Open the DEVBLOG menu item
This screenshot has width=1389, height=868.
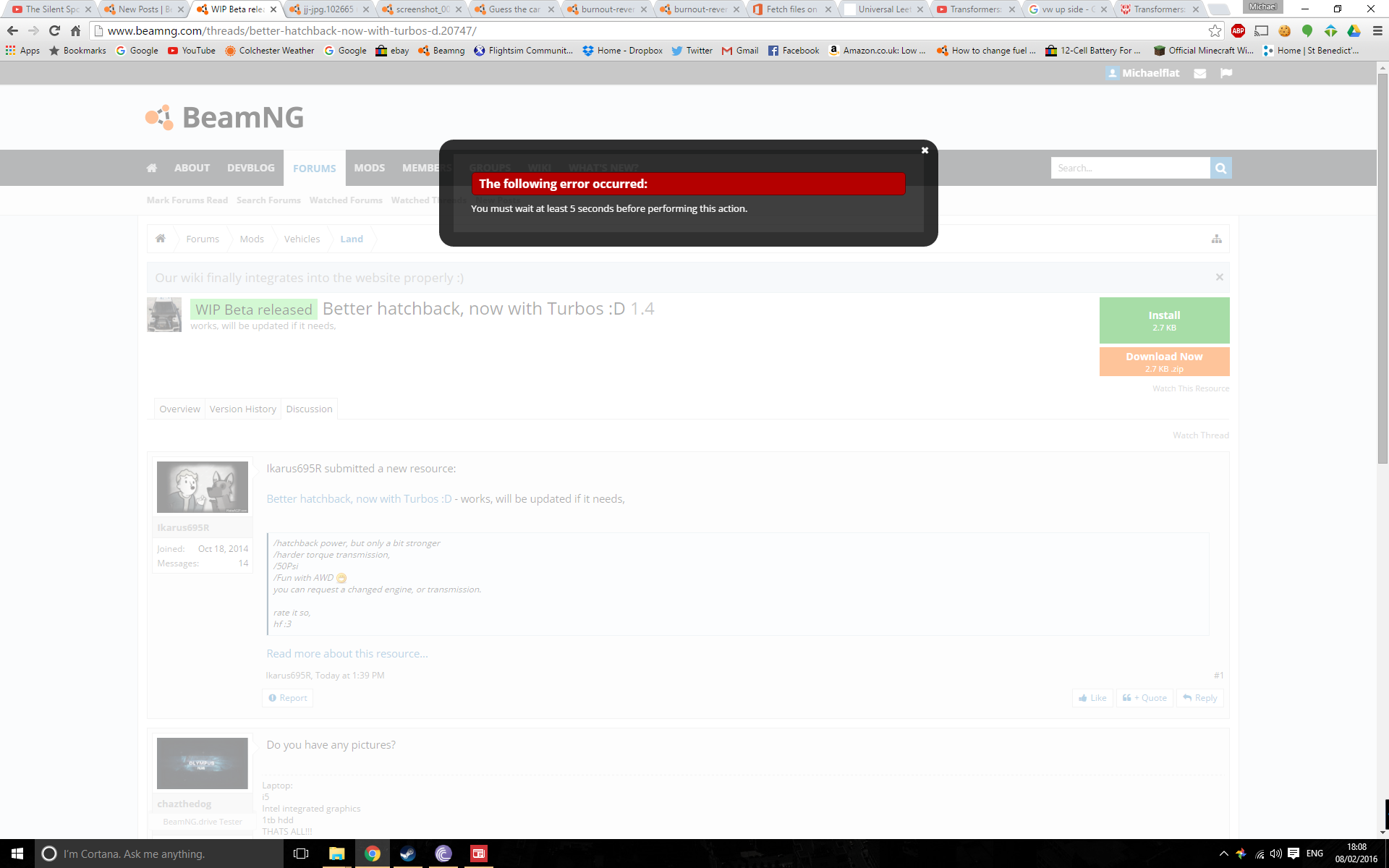coord(251,168)
